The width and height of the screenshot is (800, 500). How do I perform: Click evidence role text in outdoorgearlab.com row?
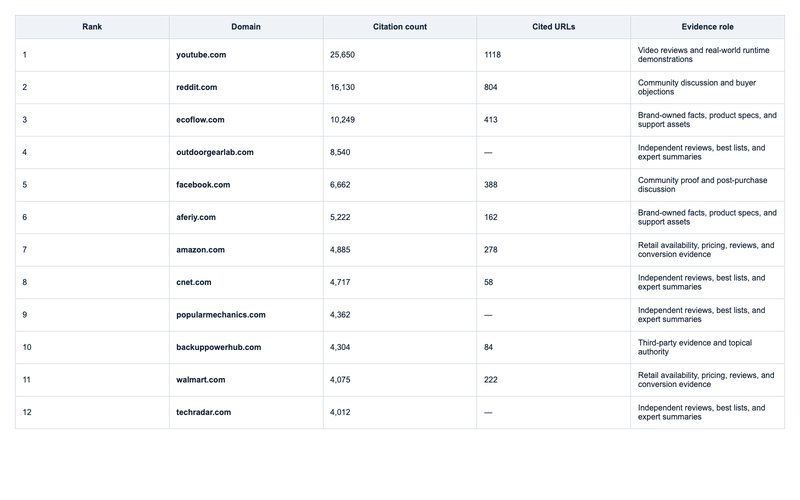tap(702, 153)
